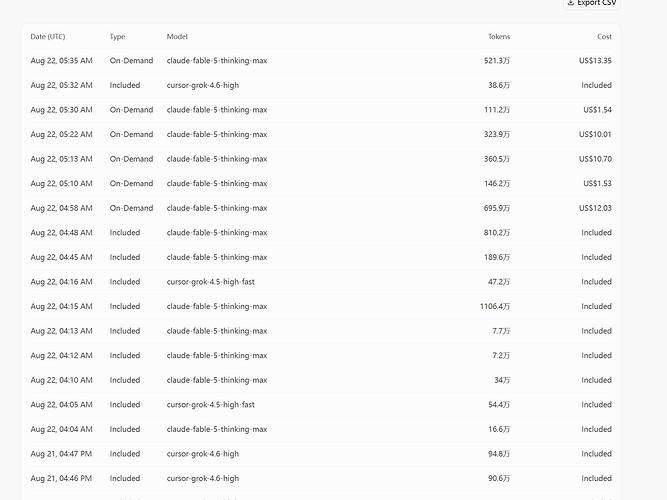Select the Date (UTC) column header
Viewport: 667px width, 500px height.
pos(48,37)
